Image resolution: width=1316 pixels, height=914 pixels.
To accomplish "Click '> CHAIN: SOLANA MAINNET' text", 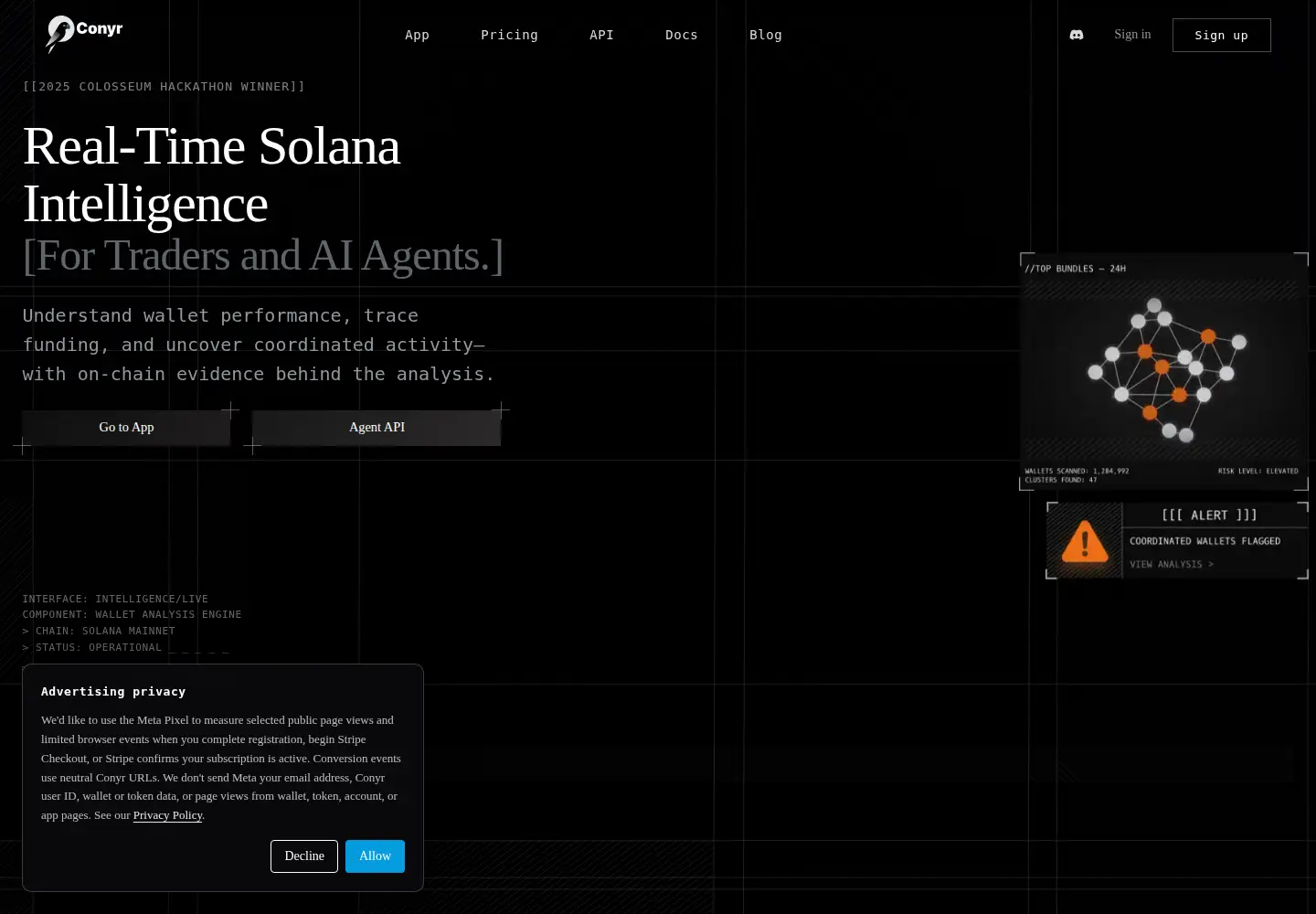I will pyautogui.click(x=99, y=632).
